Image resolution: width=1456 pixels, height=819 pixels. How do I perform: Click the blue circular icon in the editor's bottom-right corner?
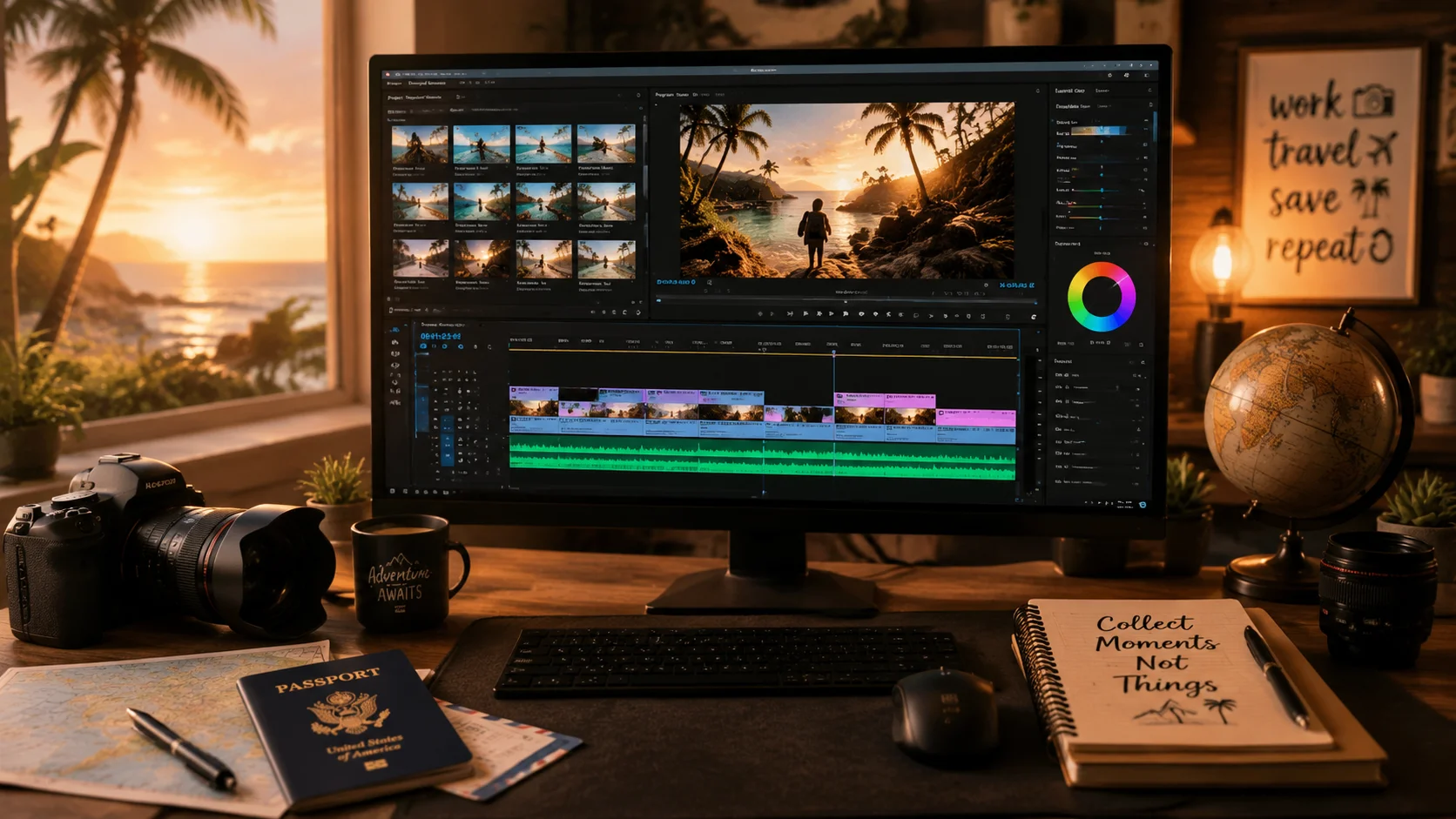[1143, 505]
